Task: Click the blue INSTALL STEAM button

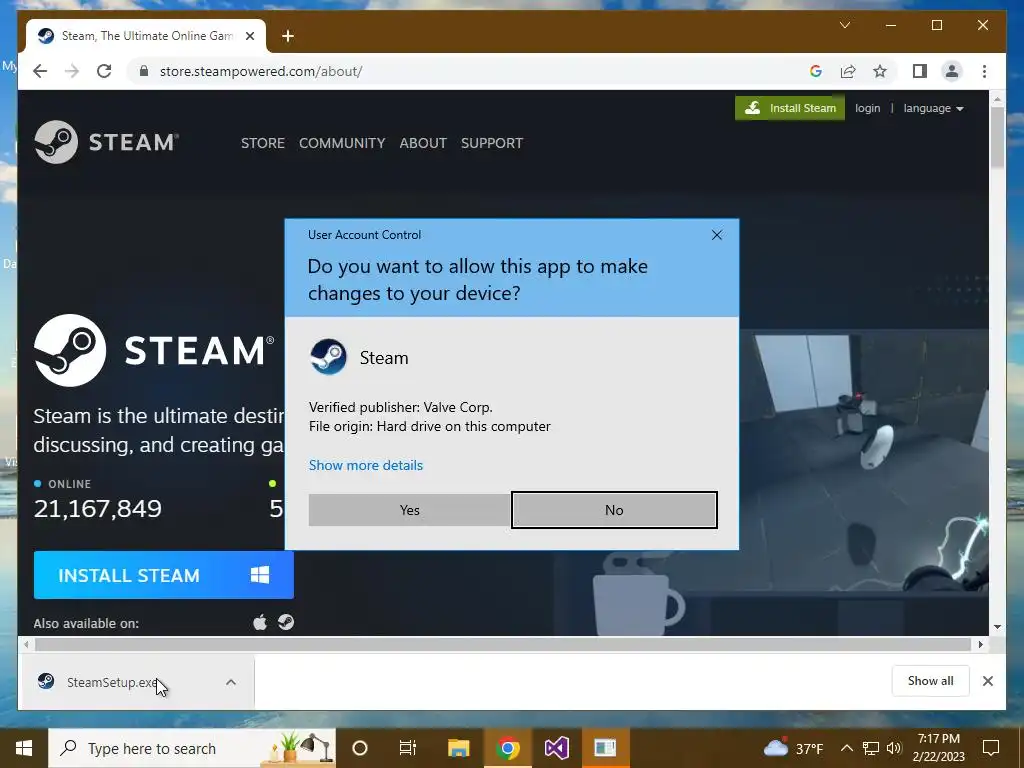Action: 163,575
